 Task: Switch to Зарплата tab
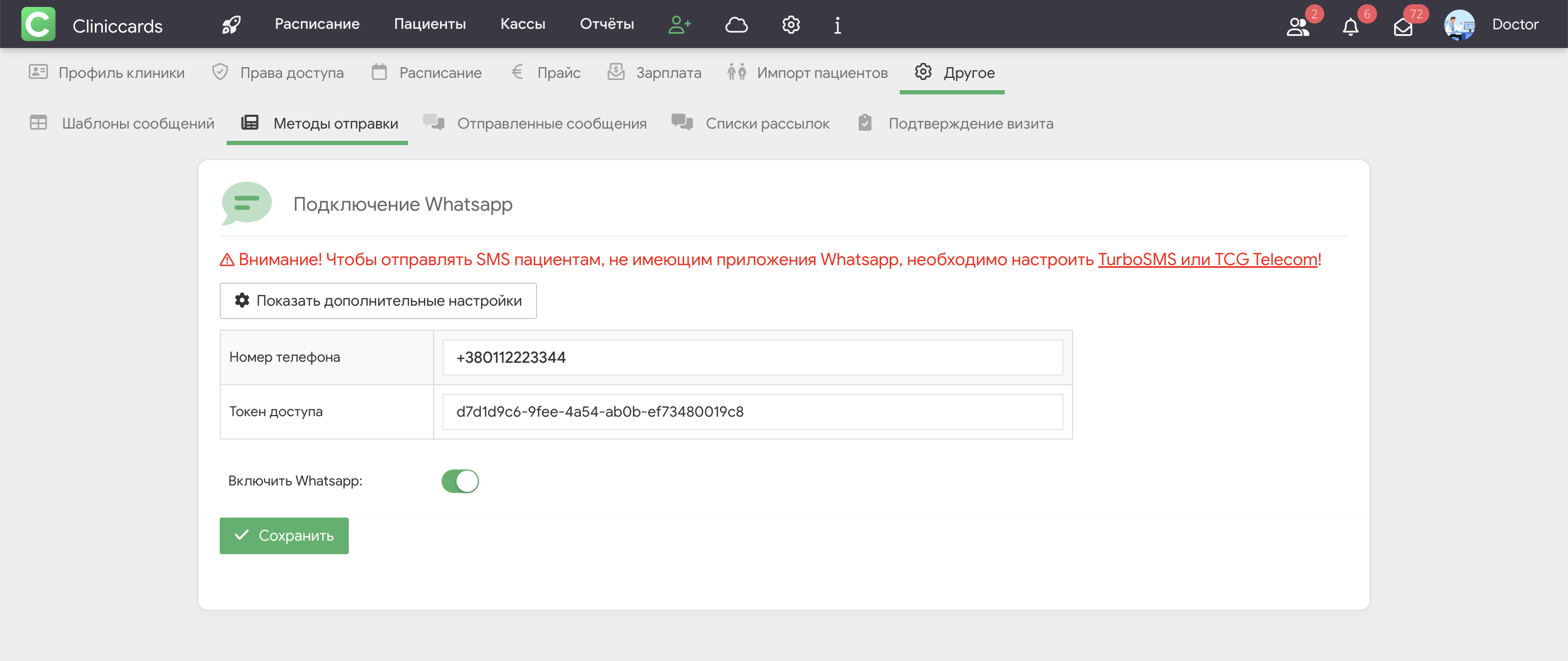[654, 73]
